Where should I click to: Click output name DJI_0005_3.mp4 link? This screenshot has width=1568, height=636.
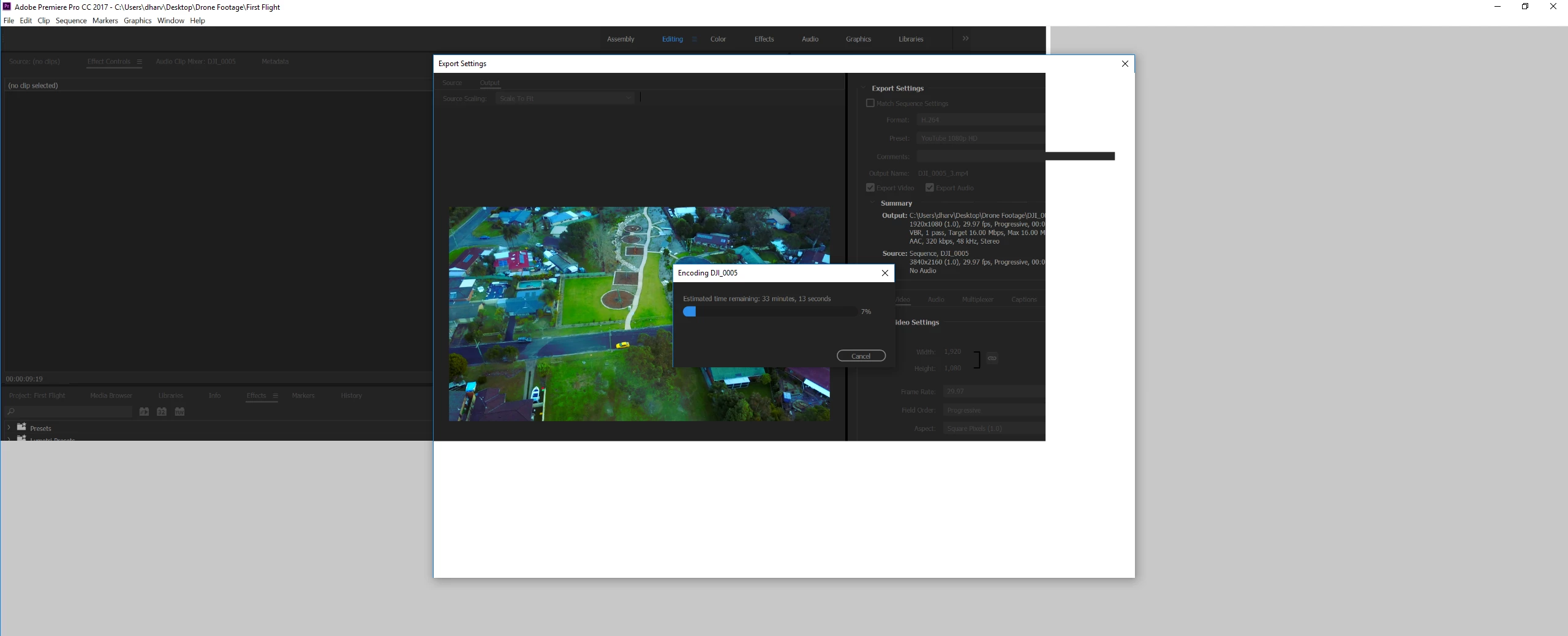pyautogui.click(x=943, y=173)
